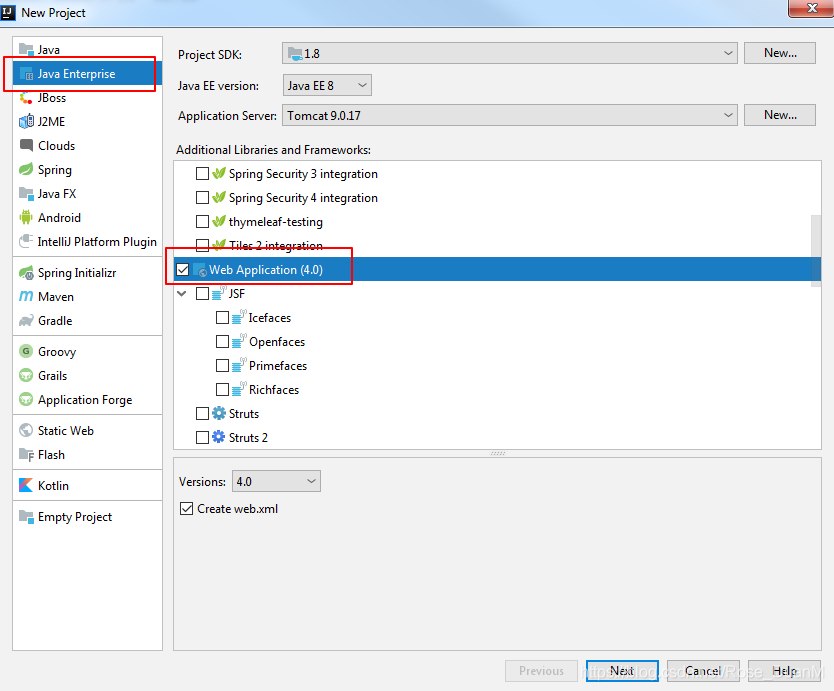Select the J2ME project icon
This screenshot has height=691, width=834.
click(x=26, y=122)
